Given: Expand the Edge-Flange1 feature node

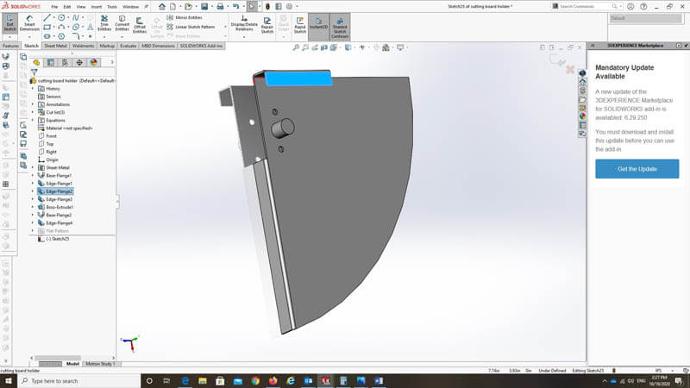Looking at the screenshot, I should [33, 183].
